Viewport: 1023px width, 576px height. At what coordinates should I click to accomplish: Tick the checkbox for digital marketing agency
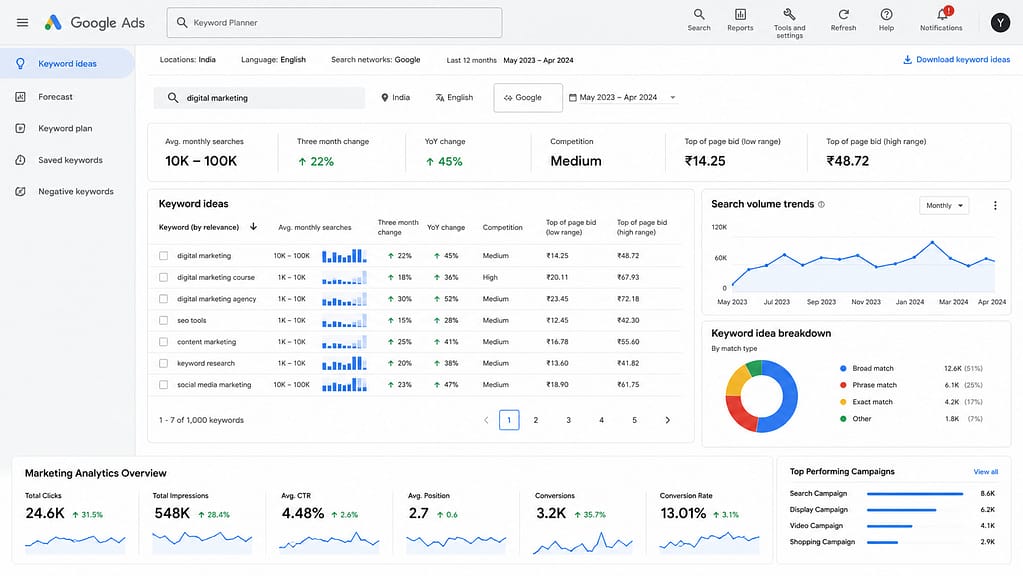[164, 299]
